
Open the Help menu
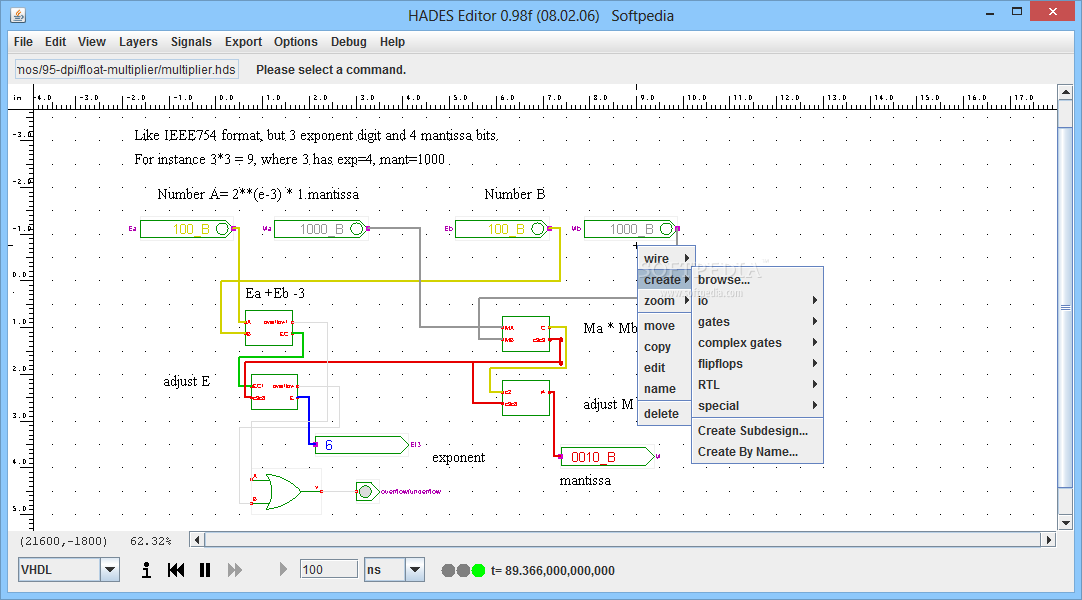pos(392,42)
